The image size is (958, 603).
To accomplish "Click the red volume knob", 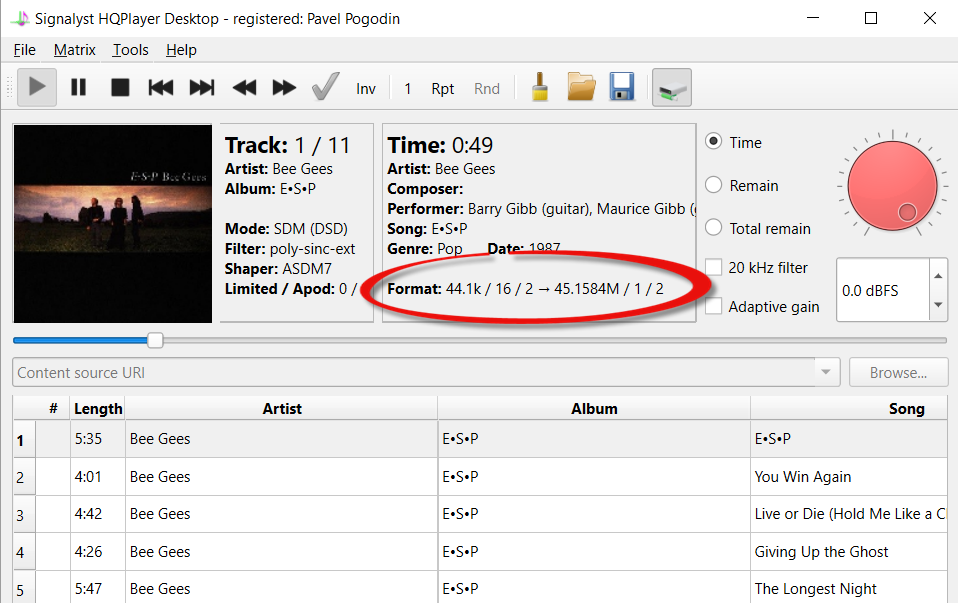I will [892, 186].
